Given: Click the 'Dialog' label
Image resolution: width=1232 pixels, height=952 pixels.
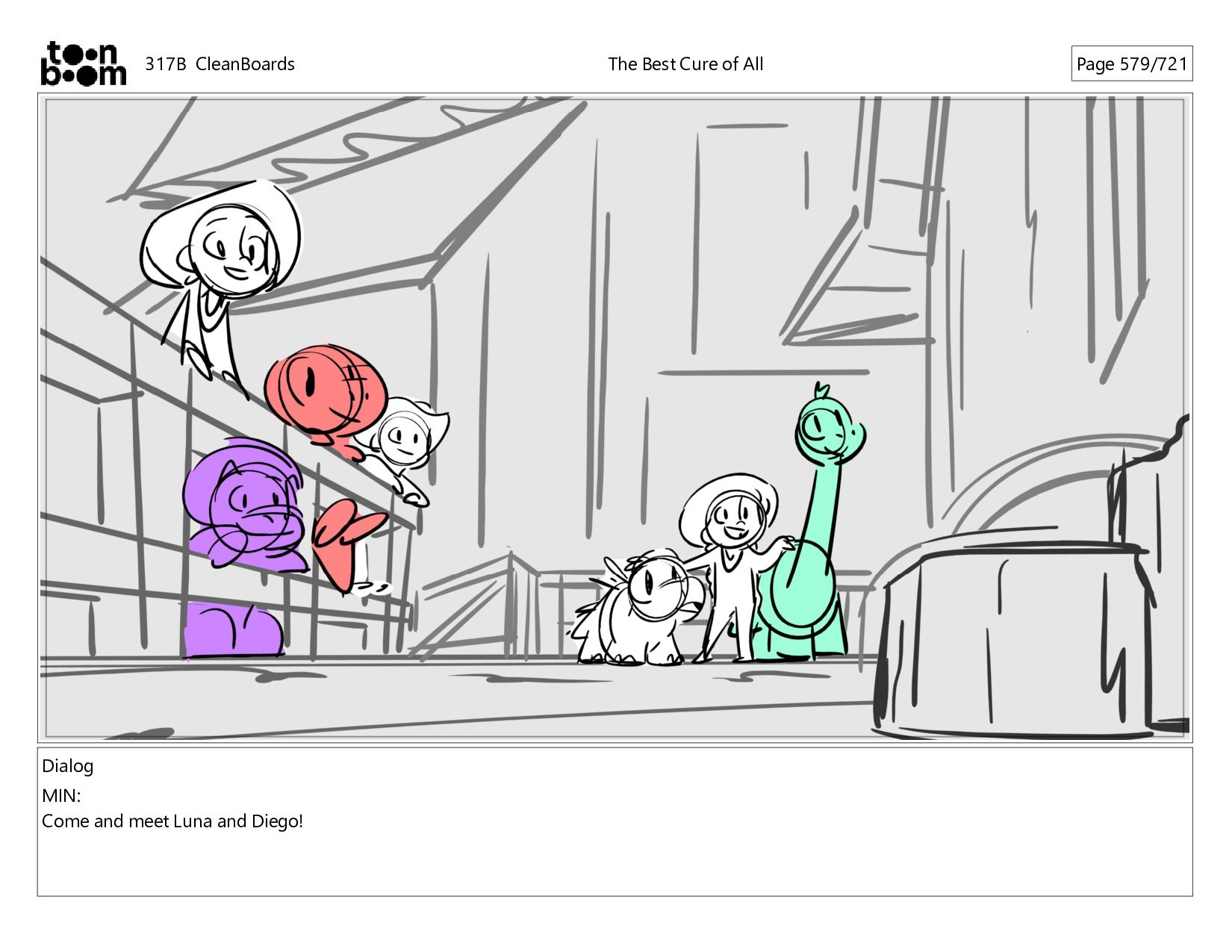Looking at the screenshot, I should pos(68,766).
